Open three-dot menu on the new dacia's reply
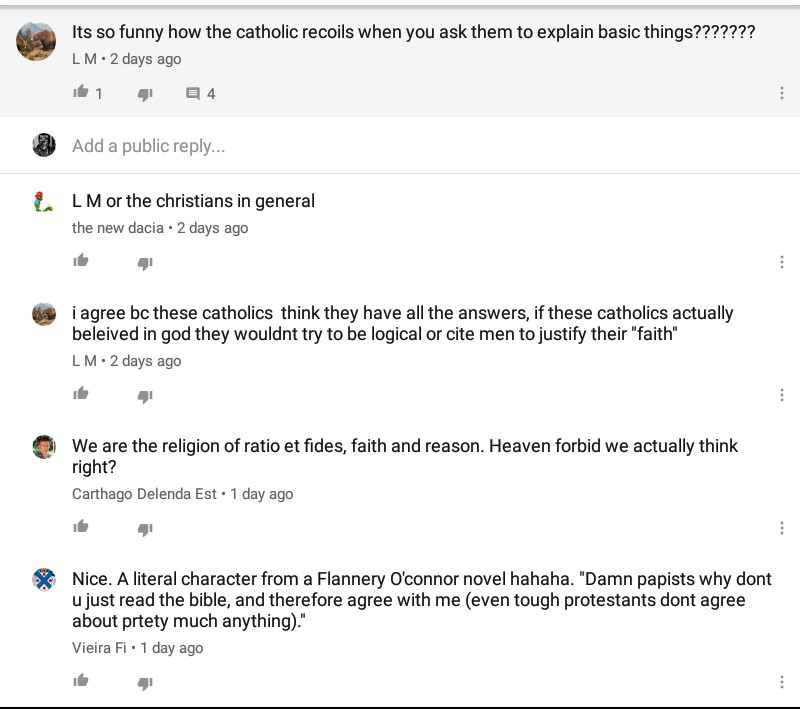The image size is (800, 709). click(782, 262)
